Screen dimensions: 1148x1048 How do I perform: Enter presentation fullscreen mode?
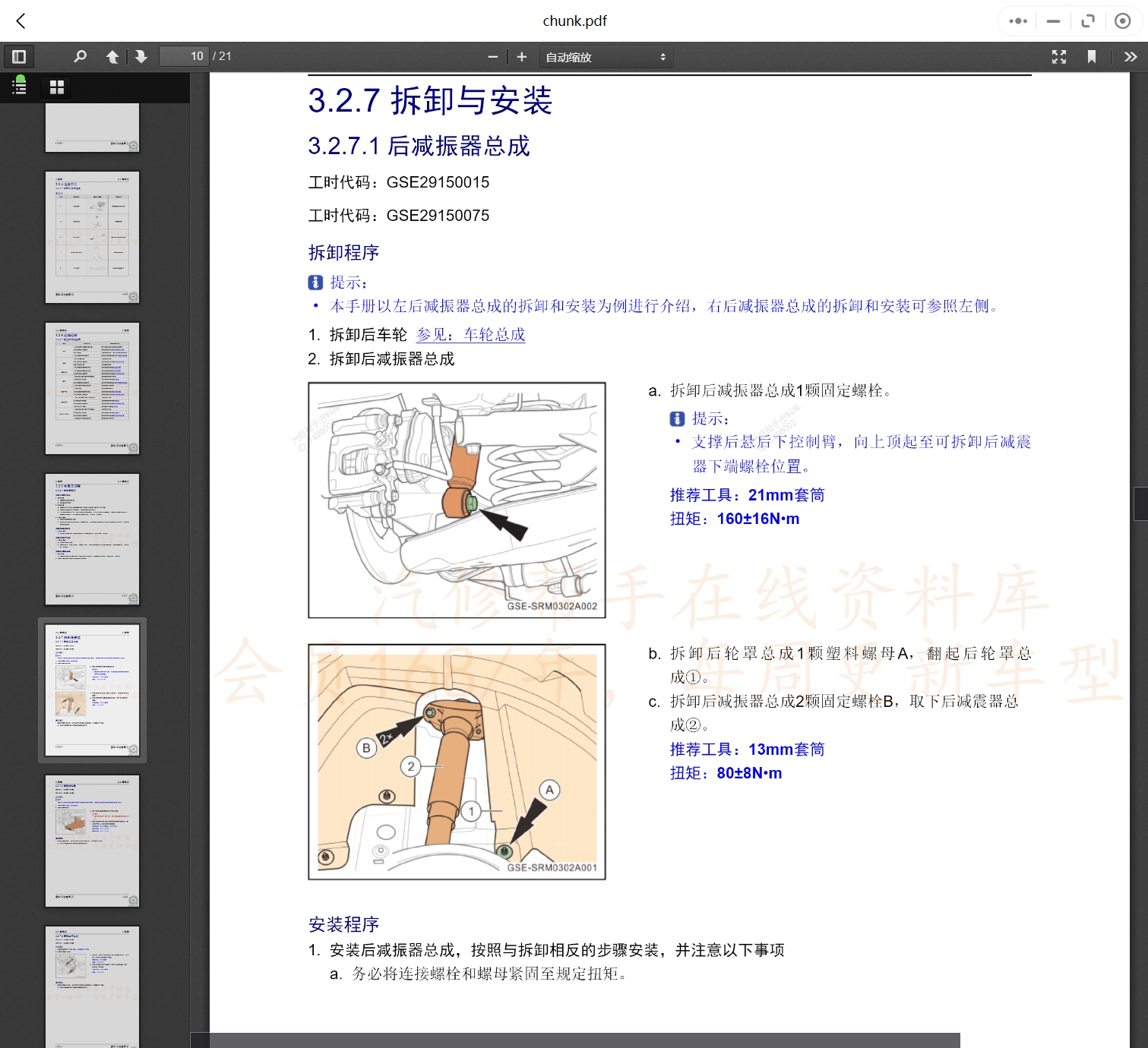(1058, 56)
